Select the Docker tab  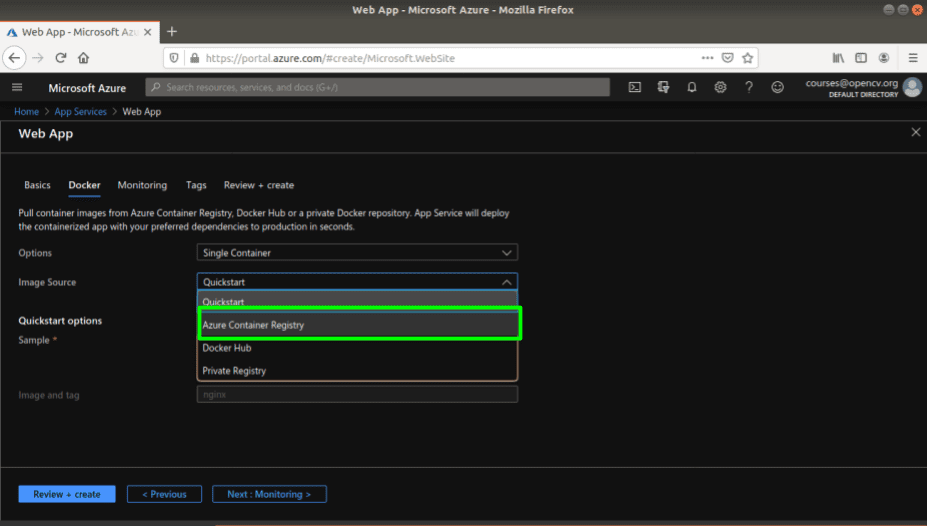[84, 185]
